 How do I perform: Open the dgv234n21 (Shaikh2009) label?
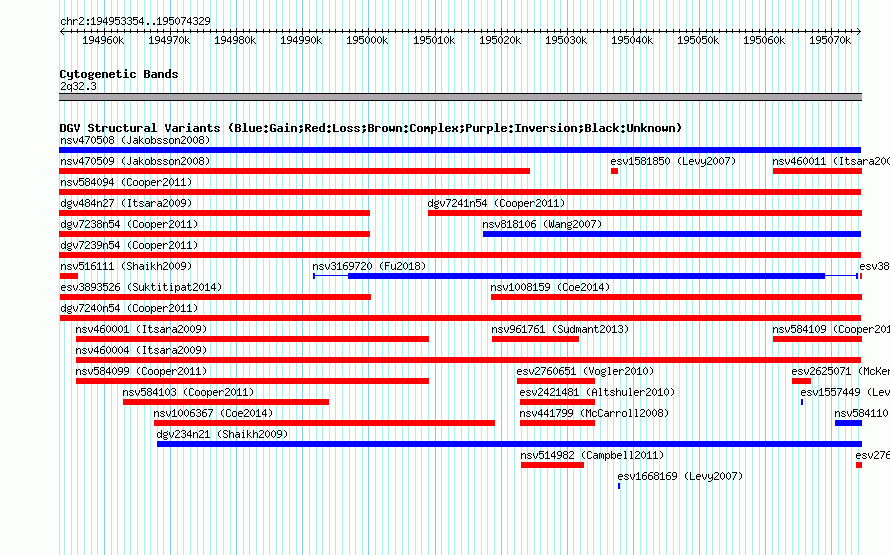[222, 434]
